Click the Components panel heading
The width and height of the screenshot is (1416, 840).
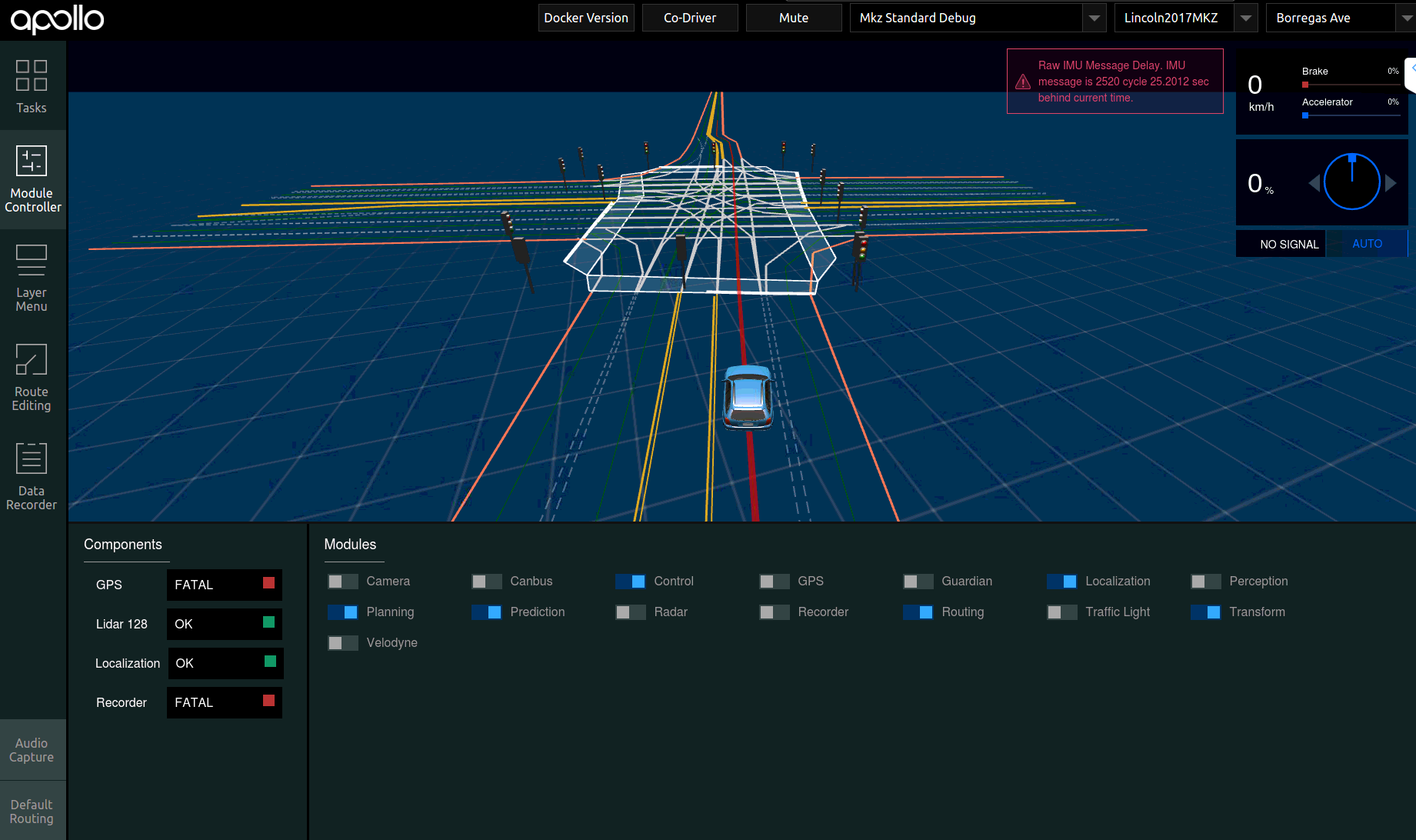[123, 545]
